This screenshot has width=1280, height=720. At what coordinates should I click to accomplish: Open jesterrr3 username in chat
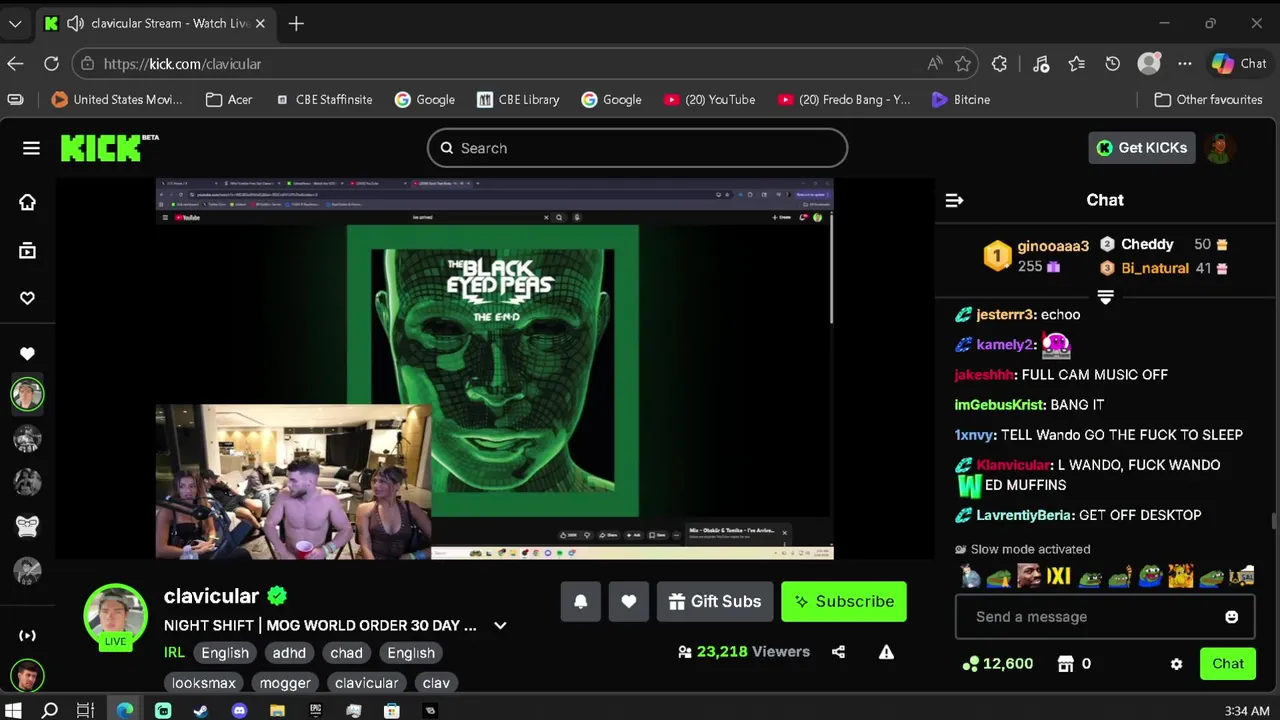(x=1005, y=314)
